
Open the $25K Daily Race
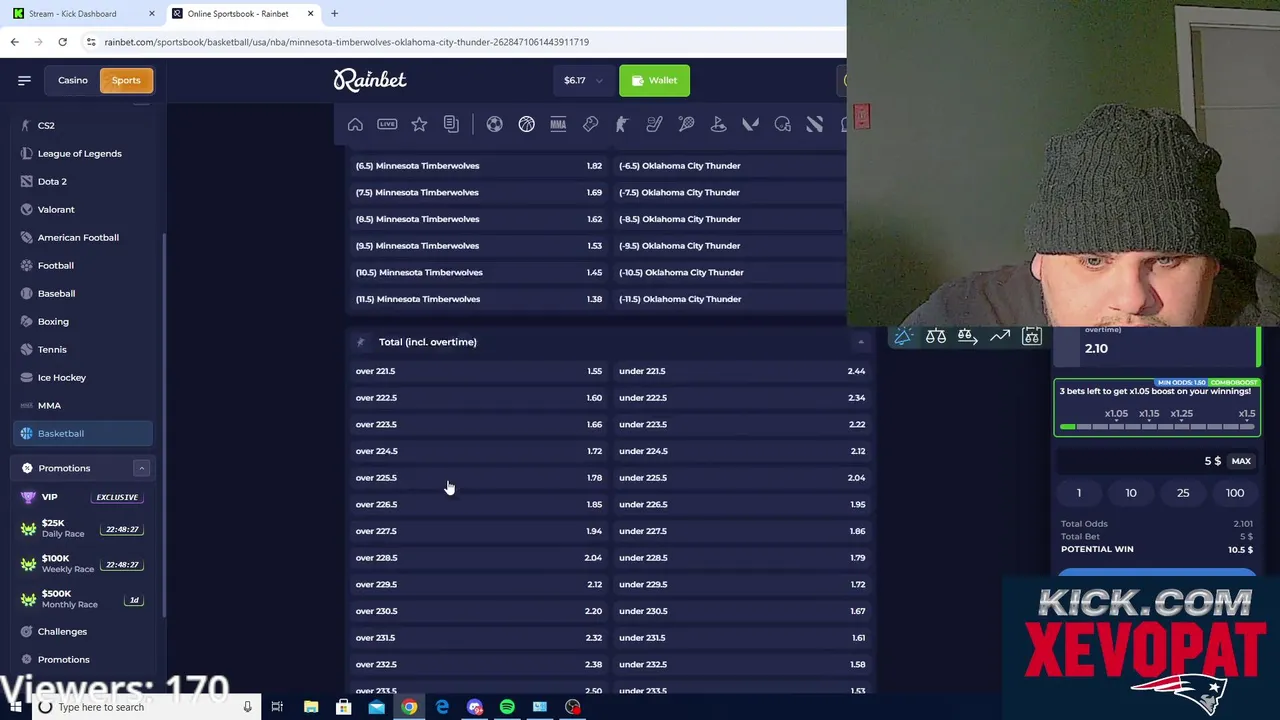[x=83, y=528]
